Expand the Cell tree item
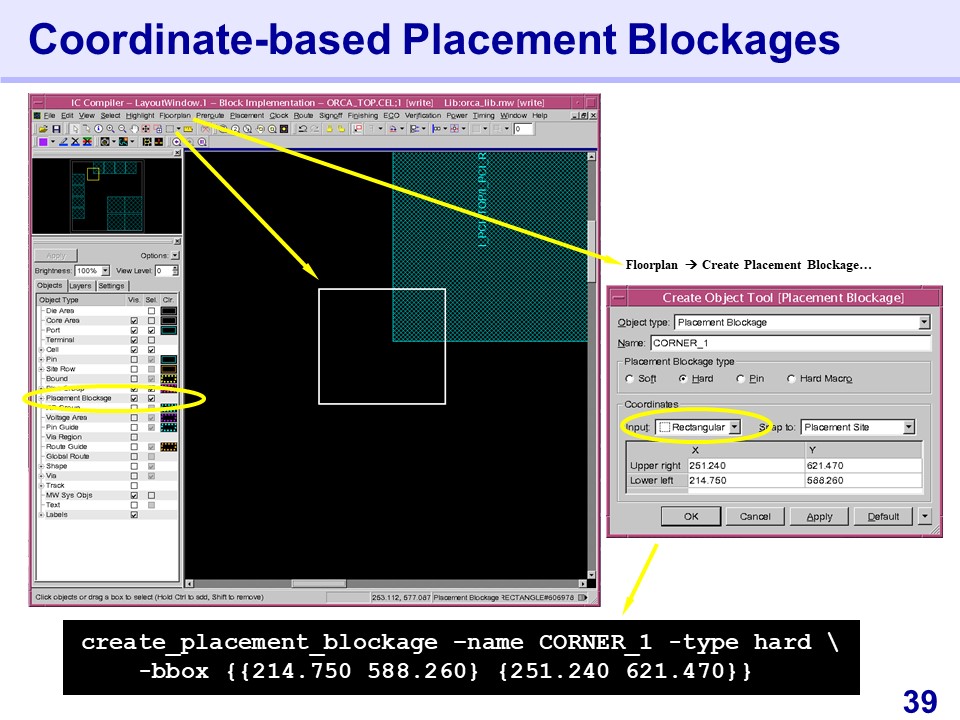The height and width of the screenshot is (720, 960). pos(41,350)
